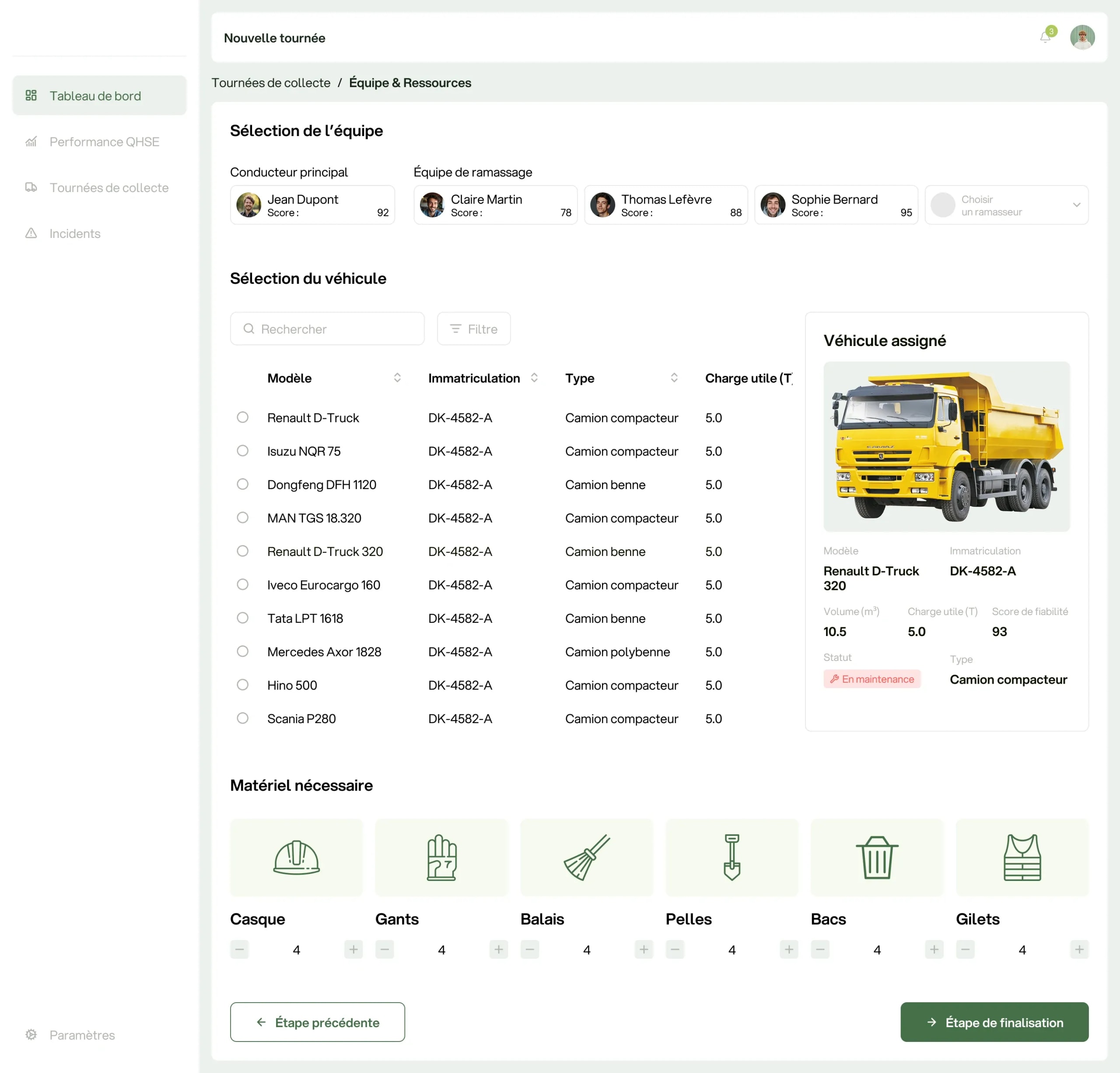Sort table by Modèle column arrows
The width and height of the screenshot is (1120, 1073).
tap(397, 377)
